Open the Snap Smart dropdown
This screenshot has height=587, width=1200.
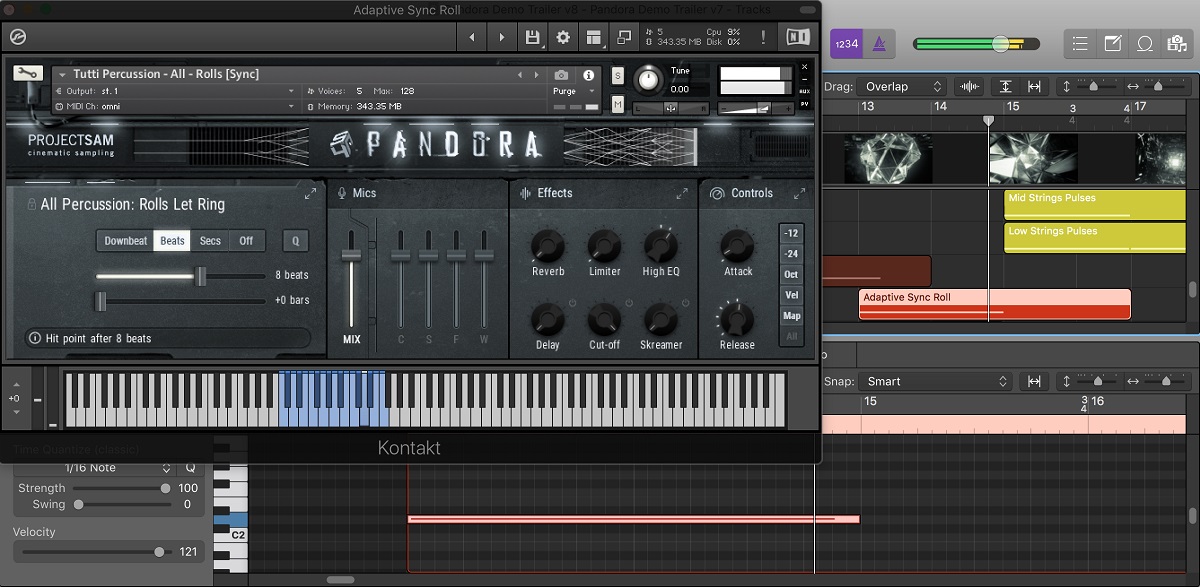(938, 381)
